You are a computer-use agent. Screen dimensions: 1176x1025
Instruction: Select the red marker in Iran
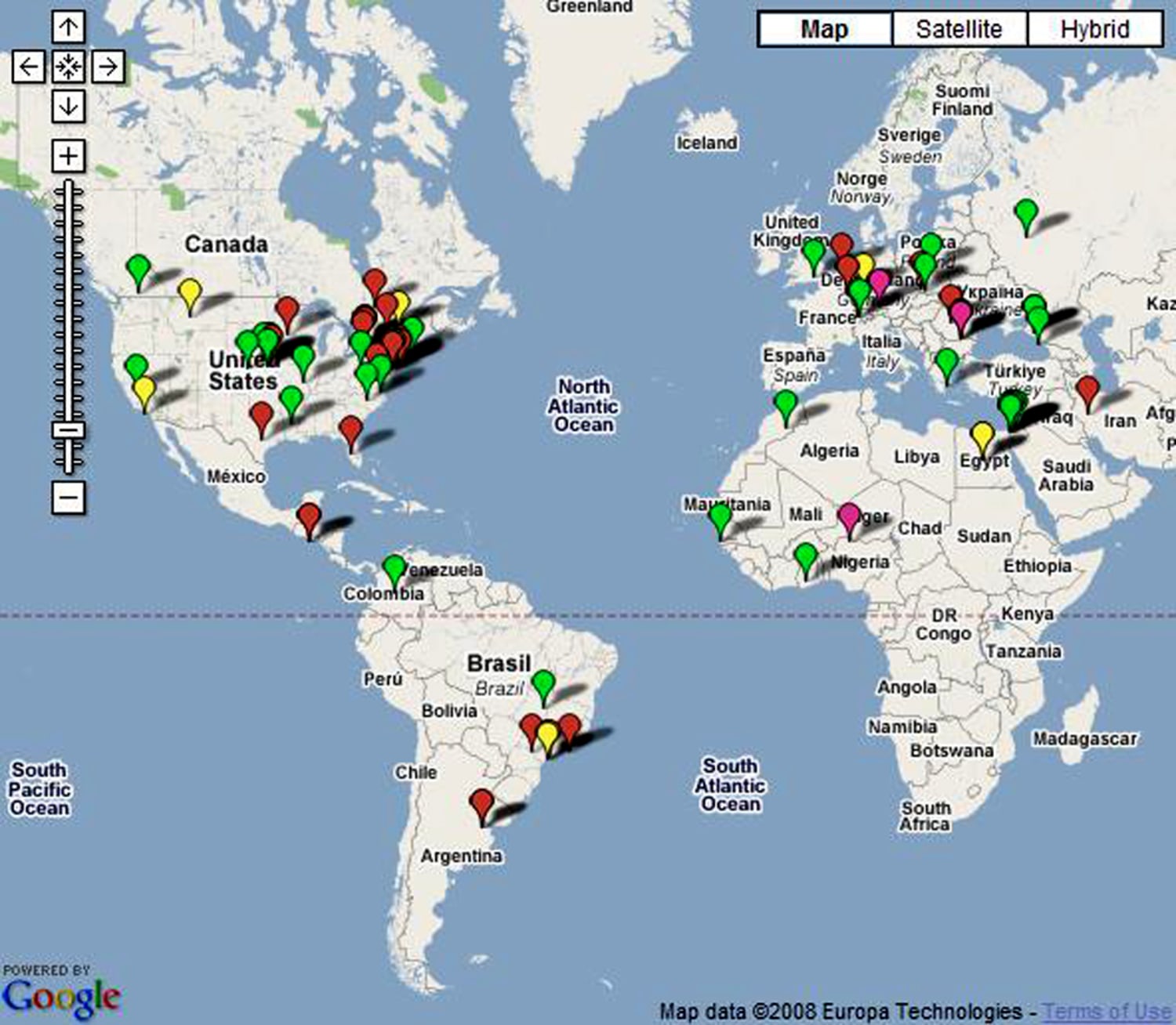(x=1087, y=390)
